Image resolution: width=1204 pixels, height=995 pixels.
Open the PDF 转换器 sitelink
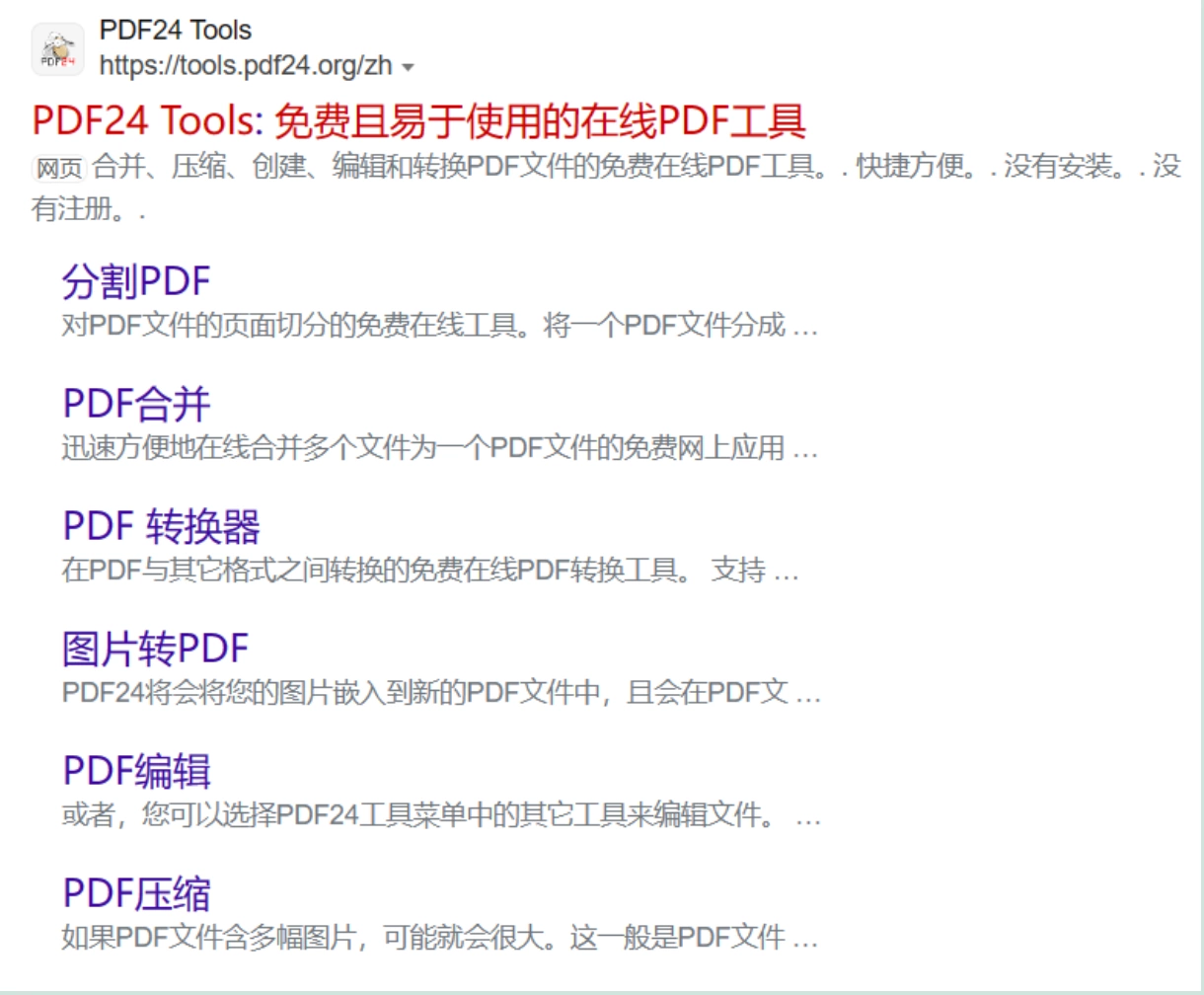(161, 526)
